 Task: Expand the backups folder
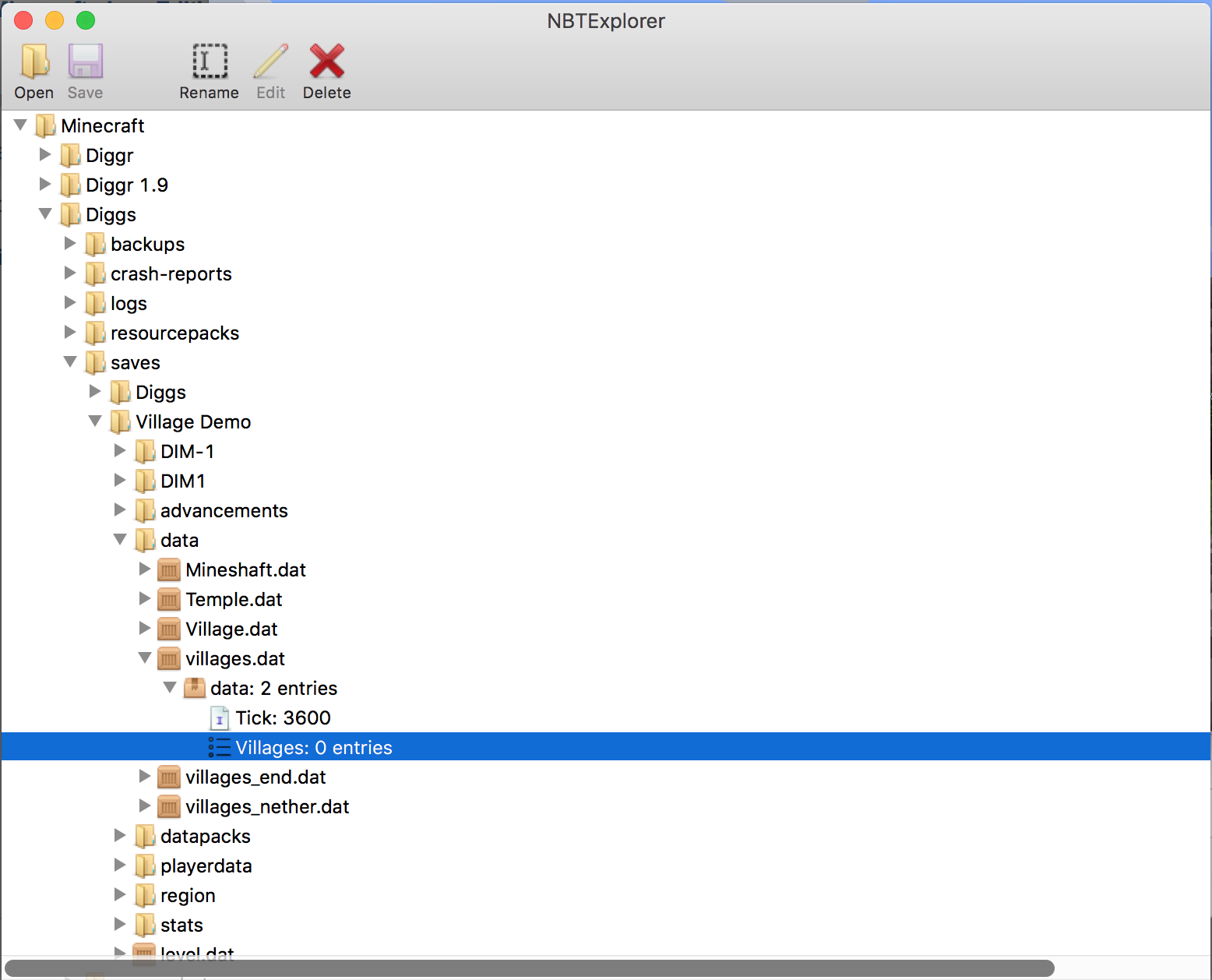click(70, 243)
